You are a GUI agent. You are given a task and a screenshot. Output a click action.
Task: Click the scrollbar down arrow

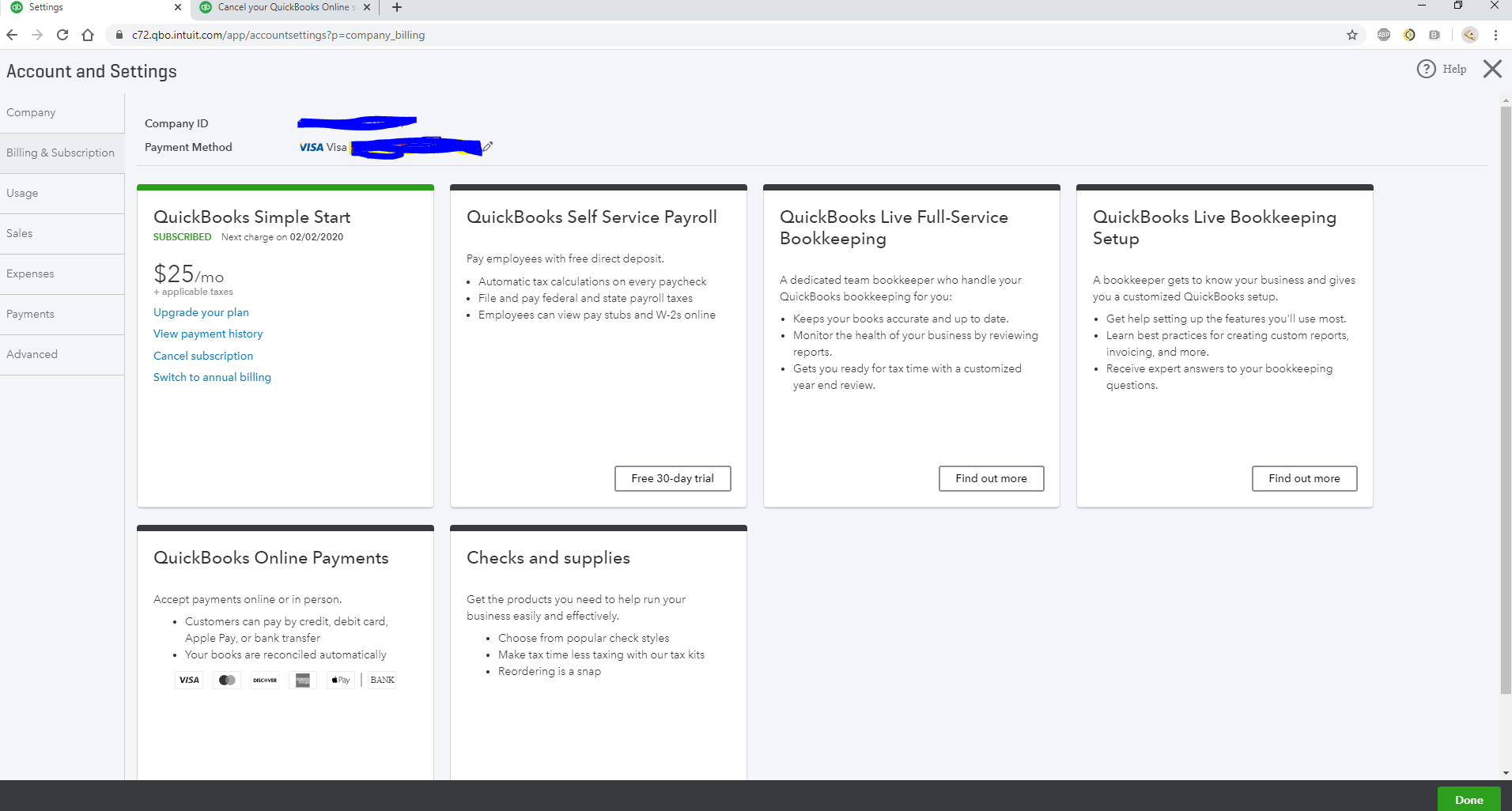coord(1506,773)
